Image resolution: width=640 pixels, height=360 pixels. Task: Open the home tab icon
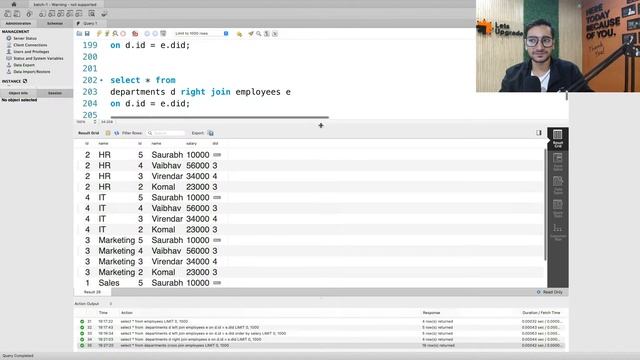14,4
